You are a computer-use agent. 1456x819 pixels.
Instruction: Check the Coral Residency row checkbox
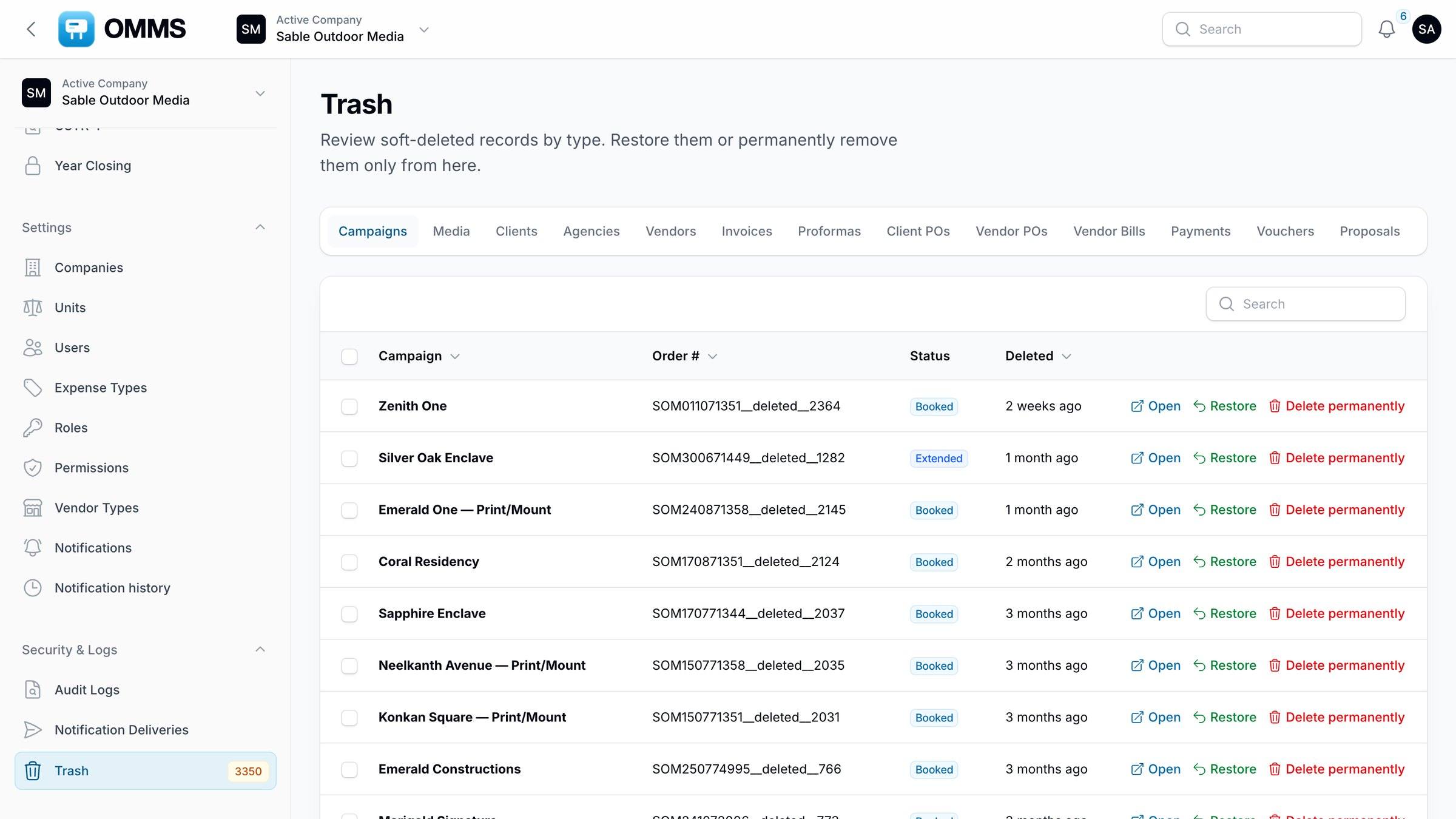point(349,562)
